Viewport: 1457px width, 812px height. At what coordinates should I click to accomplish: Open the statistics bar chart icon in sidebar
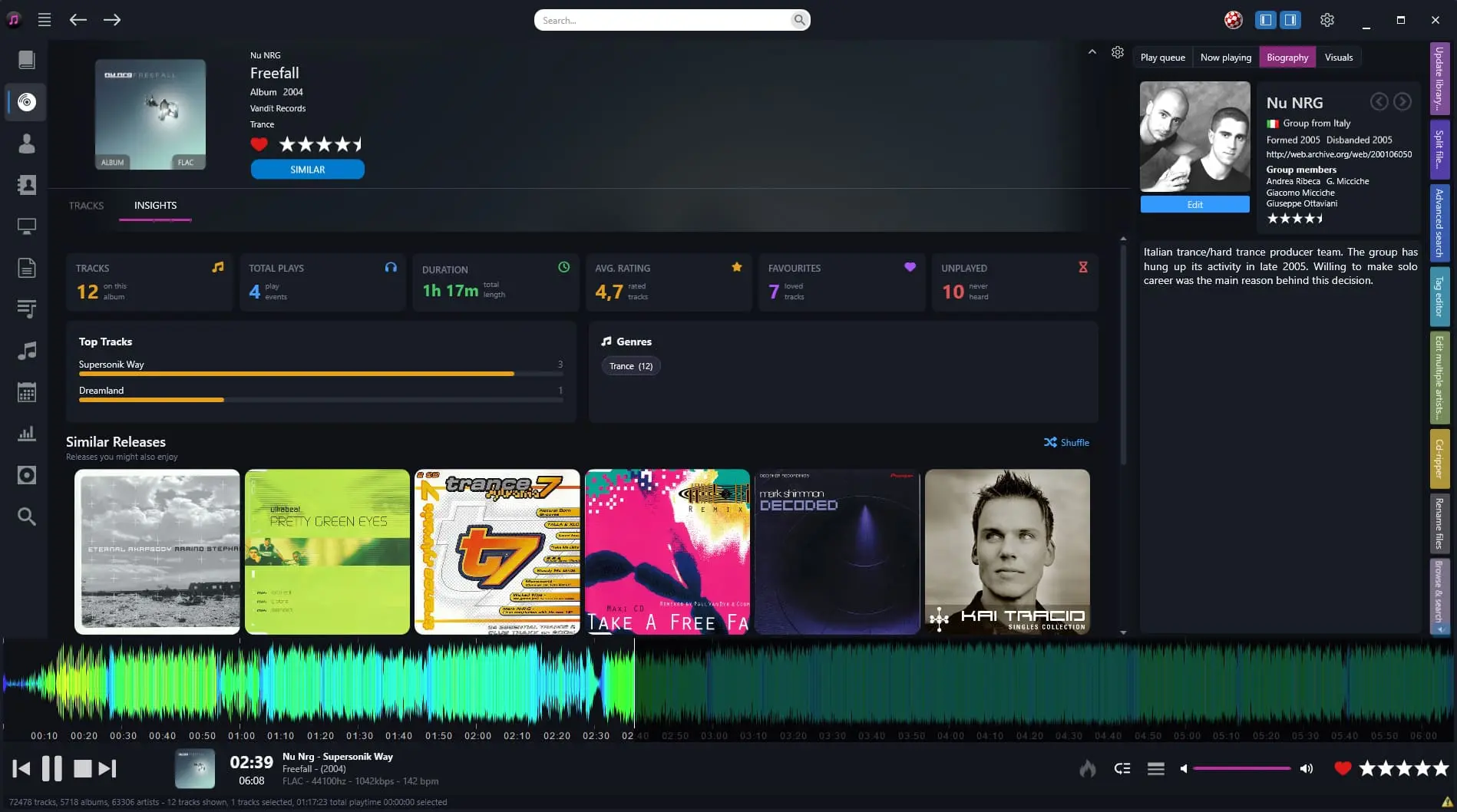pyautogui.click(x=27, y=434)
